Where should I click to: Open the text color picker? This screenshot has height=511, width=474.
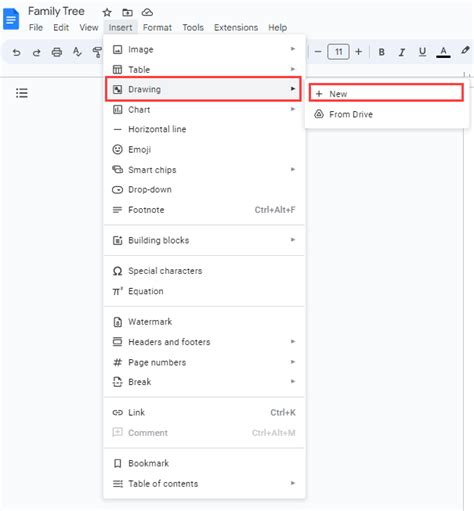pyautogui.click(x=443, y=52)
